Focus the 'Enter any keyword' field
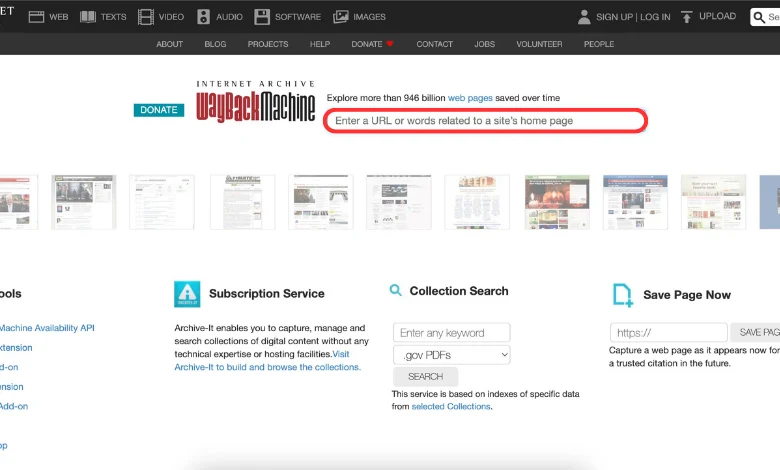The height and width of the screenshot is (470, 780). 452,333
